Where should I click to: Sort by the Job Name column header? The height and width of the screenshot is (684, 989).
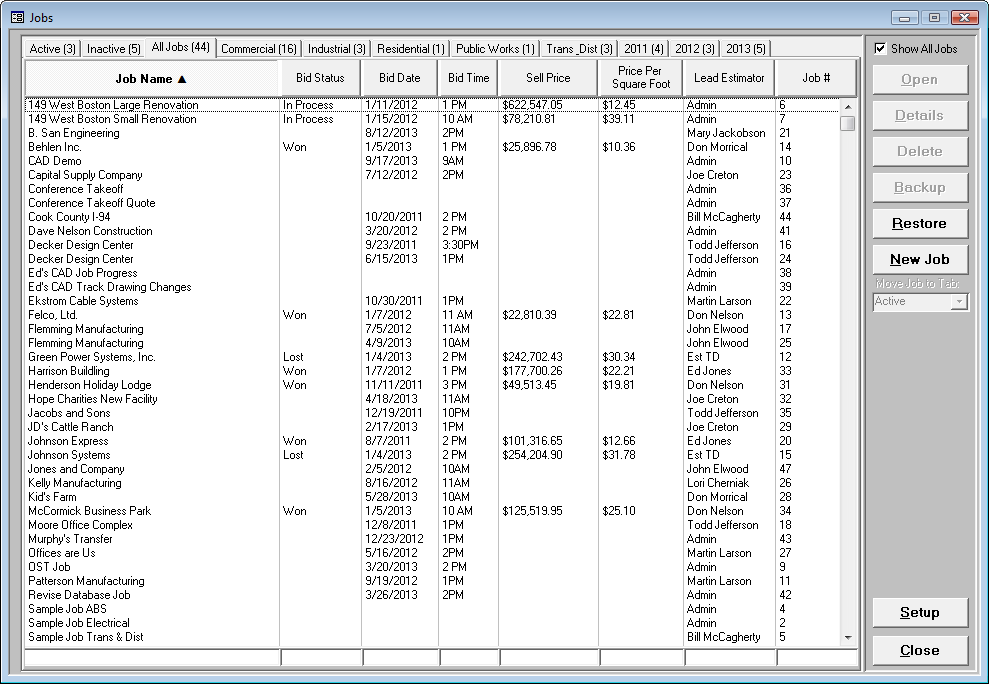[151, 78]
